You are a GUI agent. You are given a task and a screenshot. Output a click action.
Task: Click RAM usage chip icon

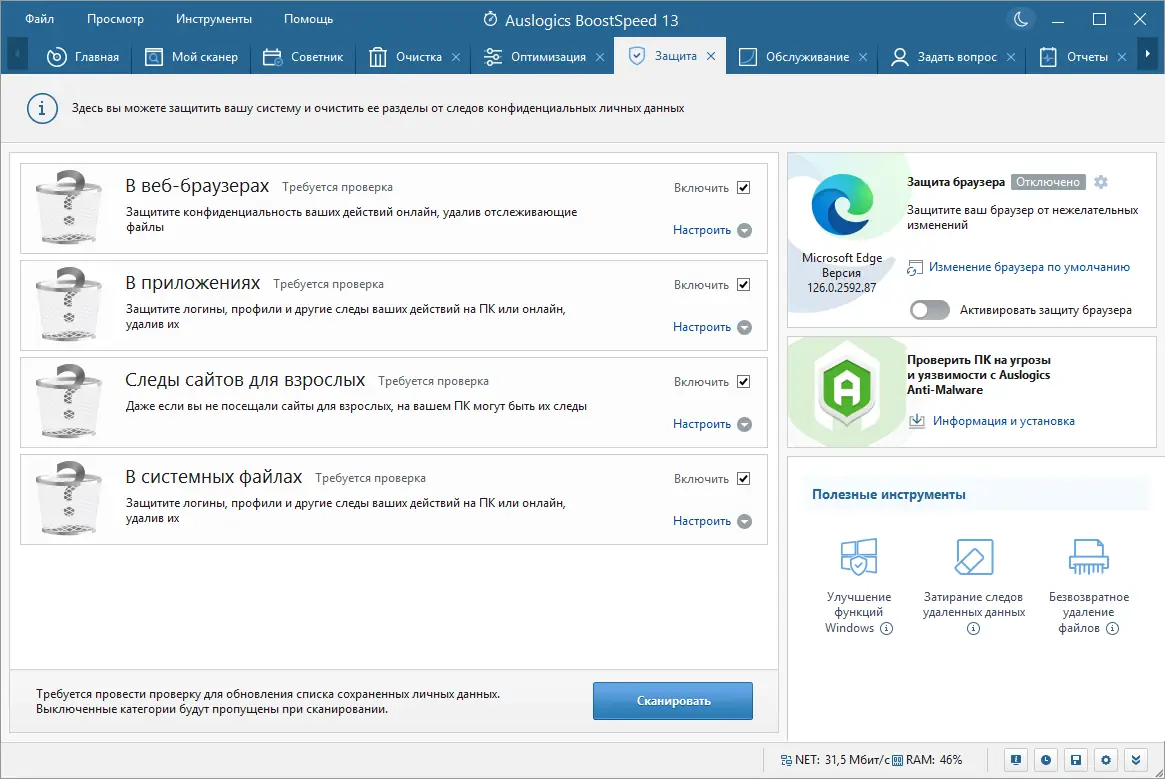[898, 760]
